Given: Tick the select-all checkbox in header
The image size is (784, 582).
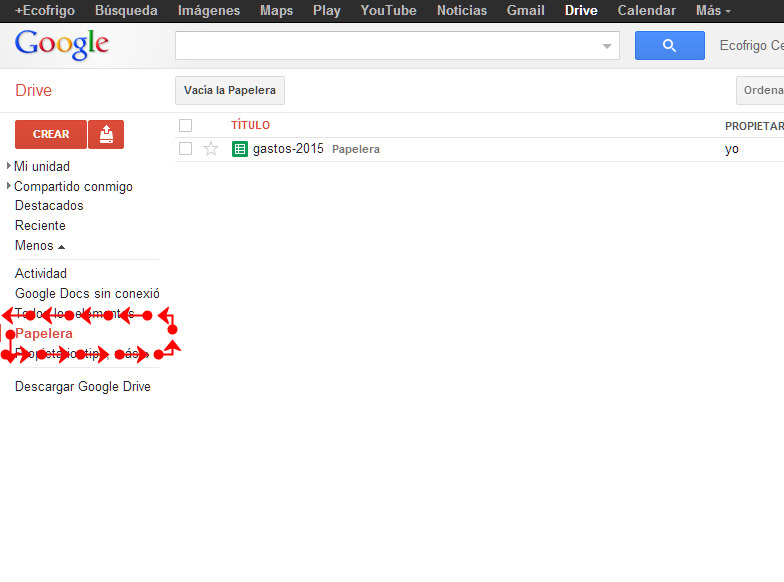Looking at the screenshot, I should pos(186,126).
